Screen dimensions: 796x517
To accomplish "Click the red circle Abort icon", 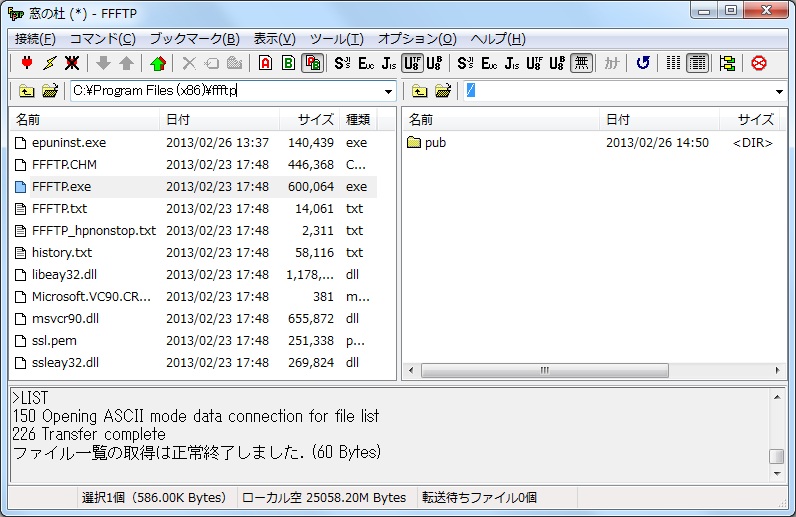I will [x=759, y=63].
